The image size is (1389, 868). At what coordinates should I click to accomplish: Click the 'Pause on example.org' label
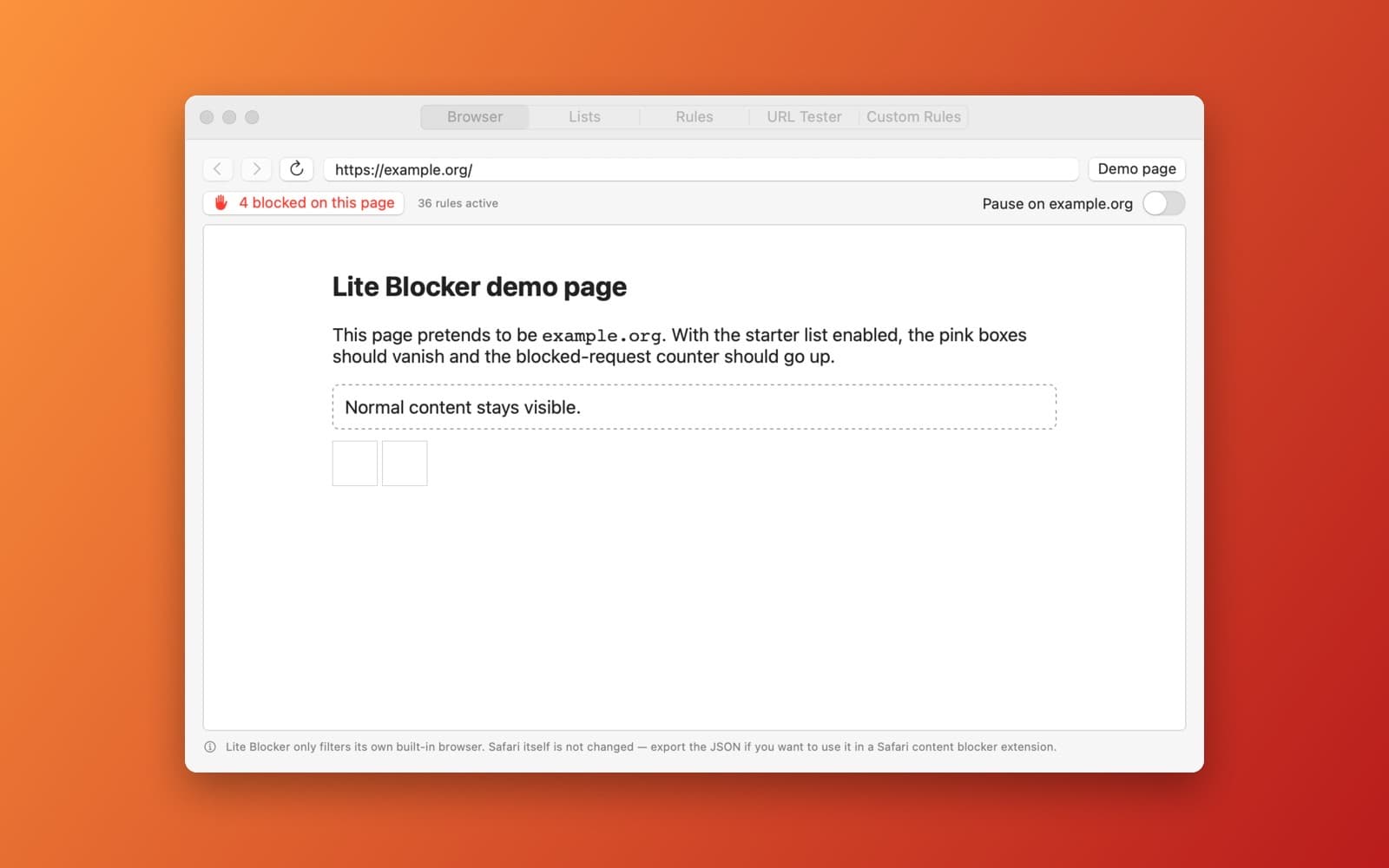[1057, 204]
